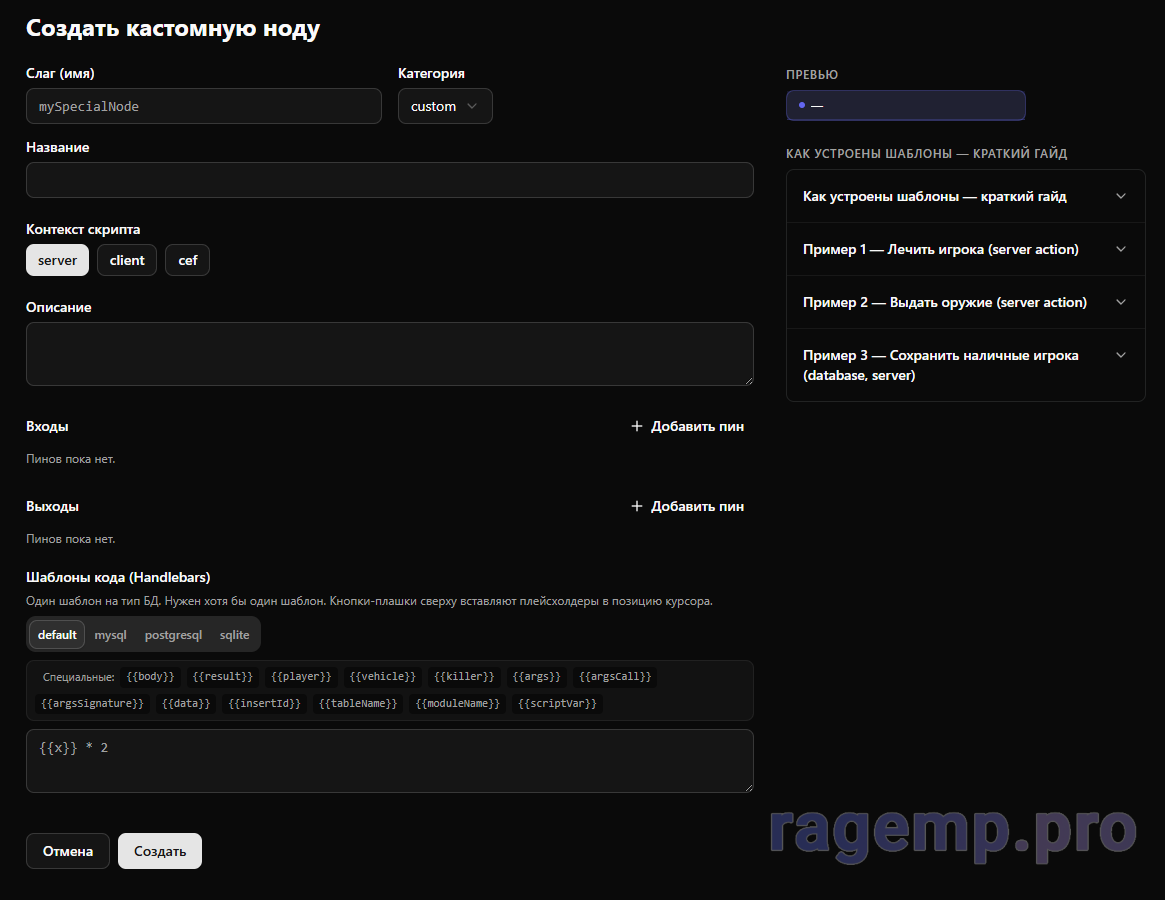Choose the cef script context
This screenshot has width=1165, height=900.
187,260
